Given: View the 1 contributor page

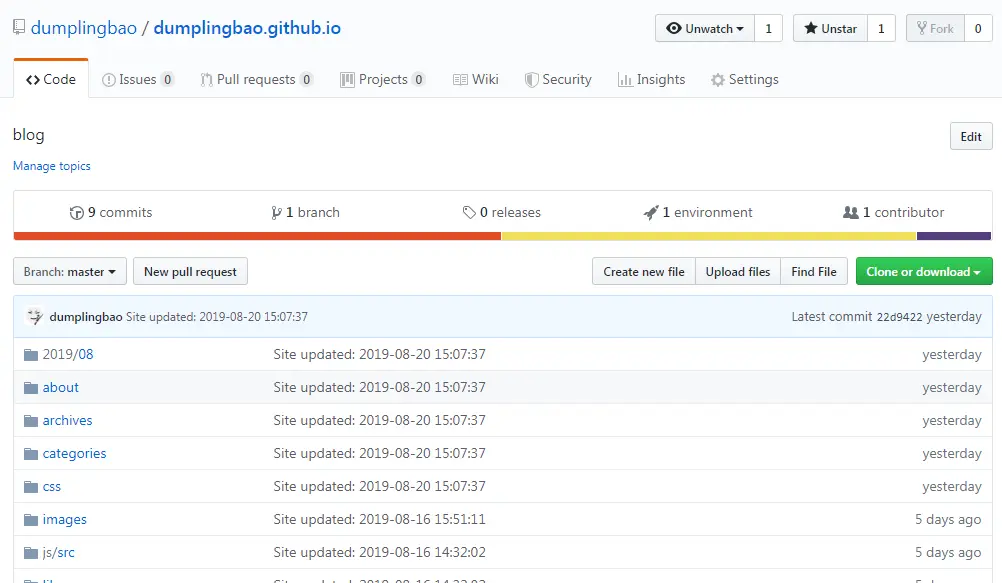Looking at the screenshot, I should point(893,212).
